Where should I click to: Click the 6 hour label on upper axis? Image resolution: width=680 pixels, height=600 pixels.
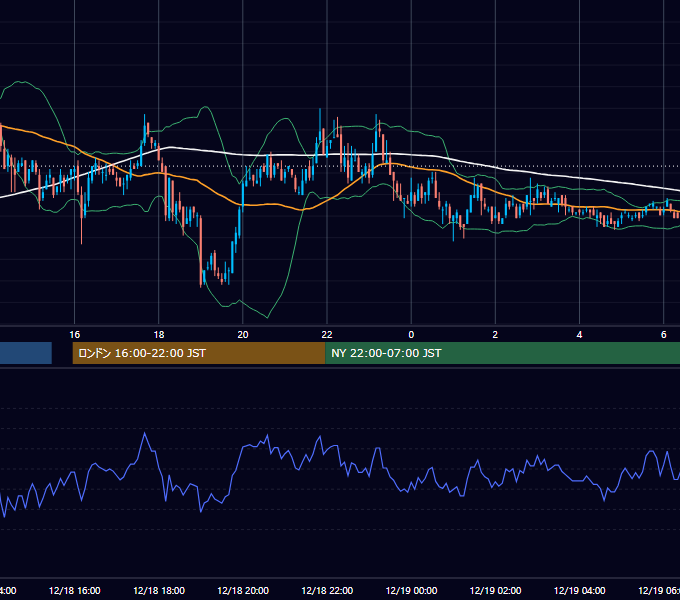coord(664,334)
